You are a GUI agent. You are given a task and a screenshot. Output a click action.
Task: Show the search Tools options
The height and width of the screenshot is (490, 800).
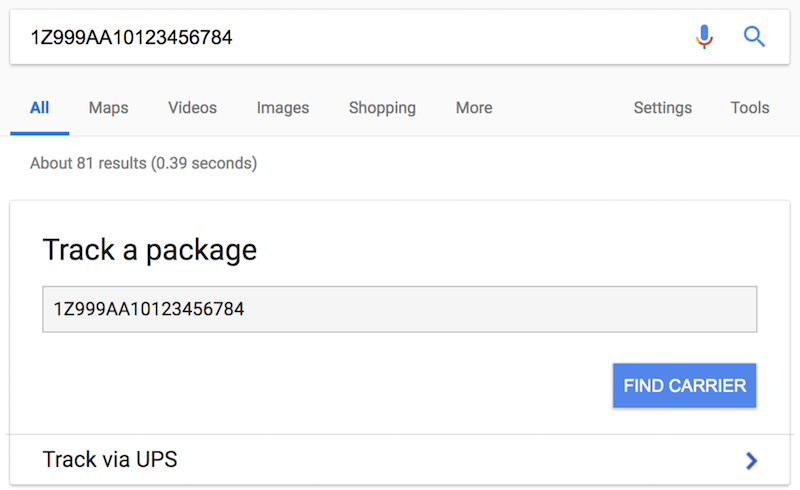(750, 108)
